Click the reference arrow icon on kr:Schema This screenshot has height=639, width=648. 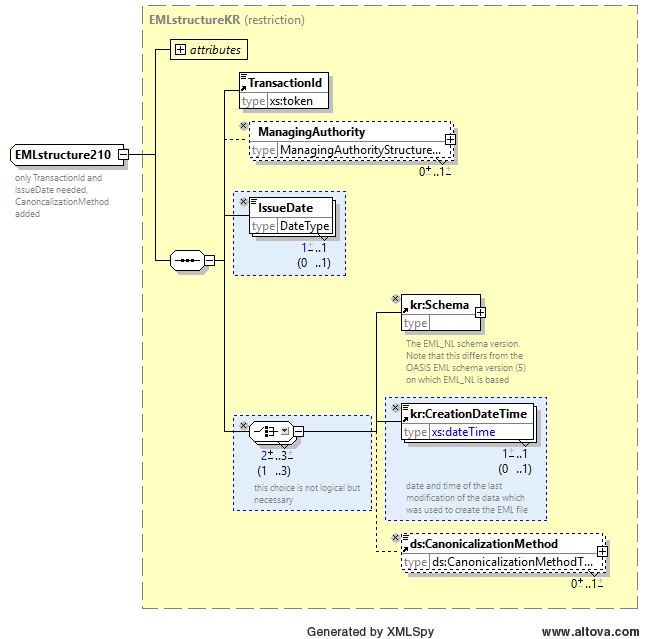(405, 310)
